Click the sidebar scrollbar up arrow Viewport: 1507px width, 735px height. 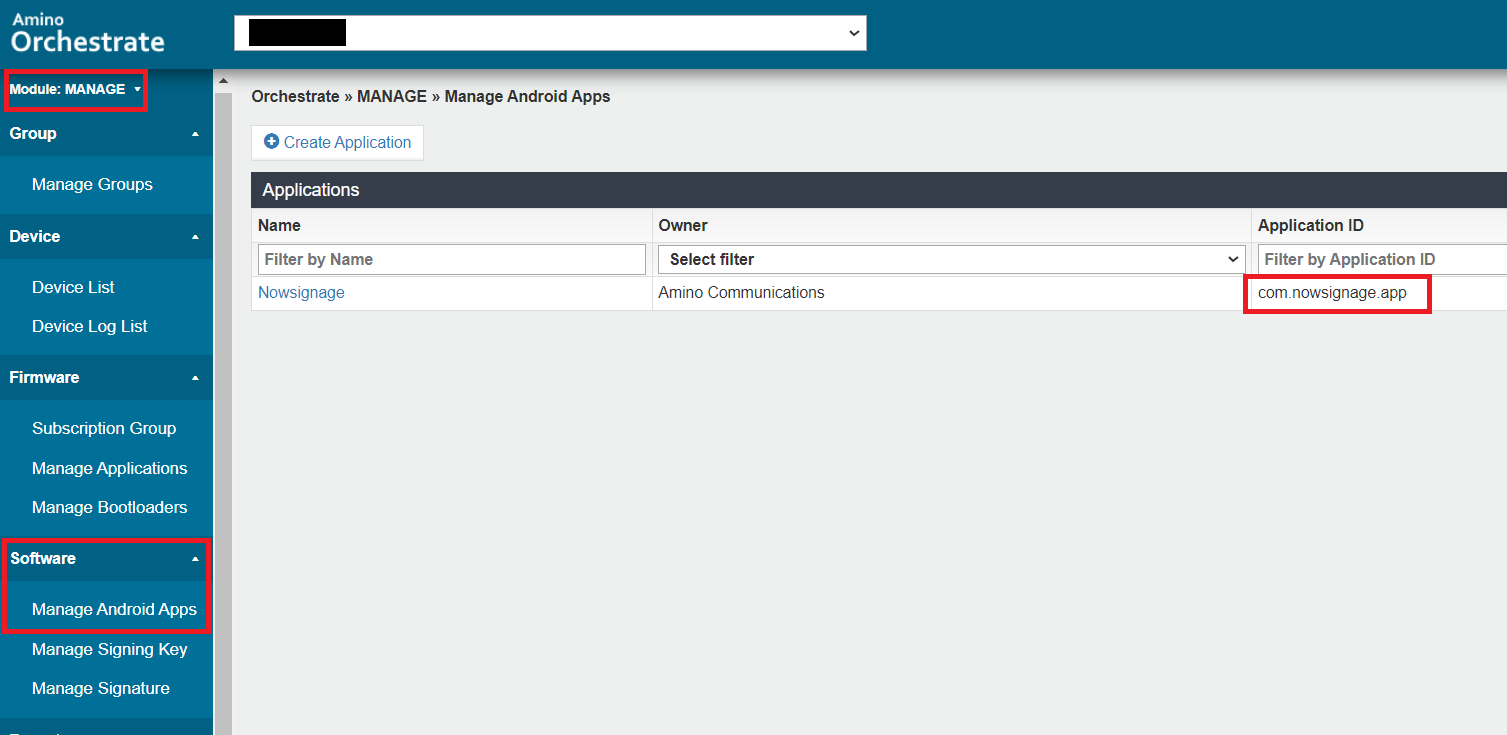point(223,81)
